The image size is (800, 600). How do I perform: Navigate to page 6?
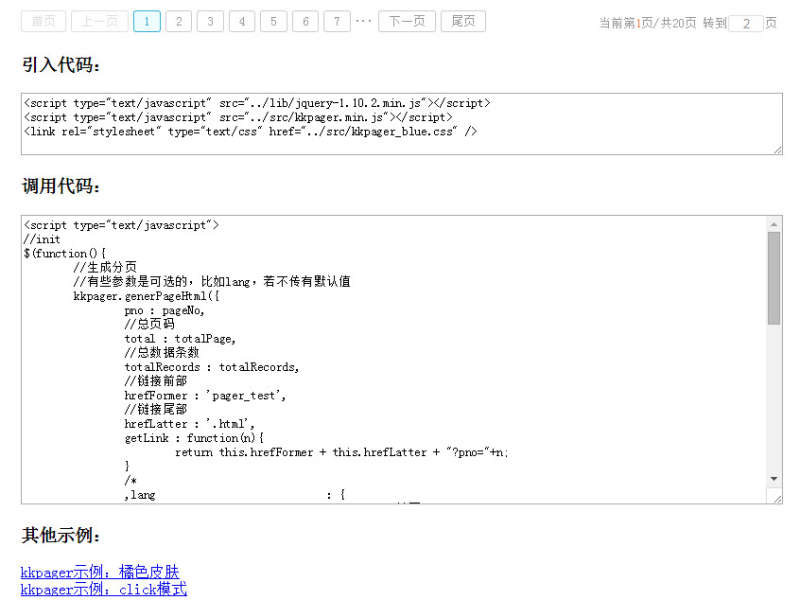point(306,21)
